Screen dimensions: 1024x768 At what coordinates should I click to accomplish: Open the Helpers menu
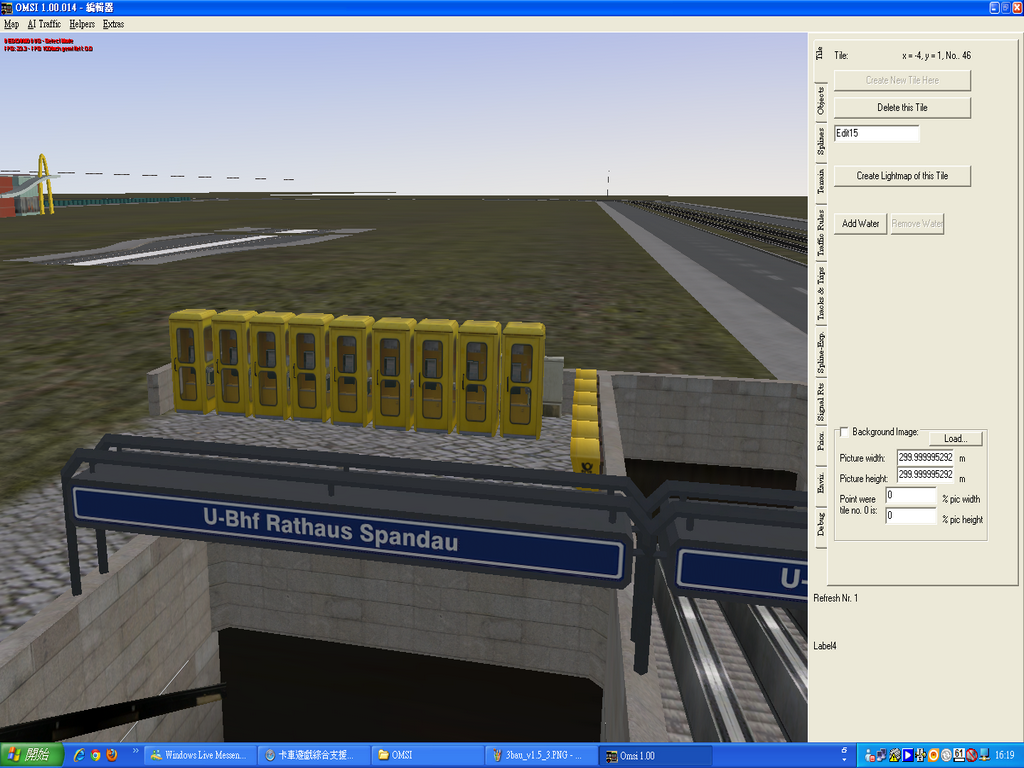click(x=82, y=24)
